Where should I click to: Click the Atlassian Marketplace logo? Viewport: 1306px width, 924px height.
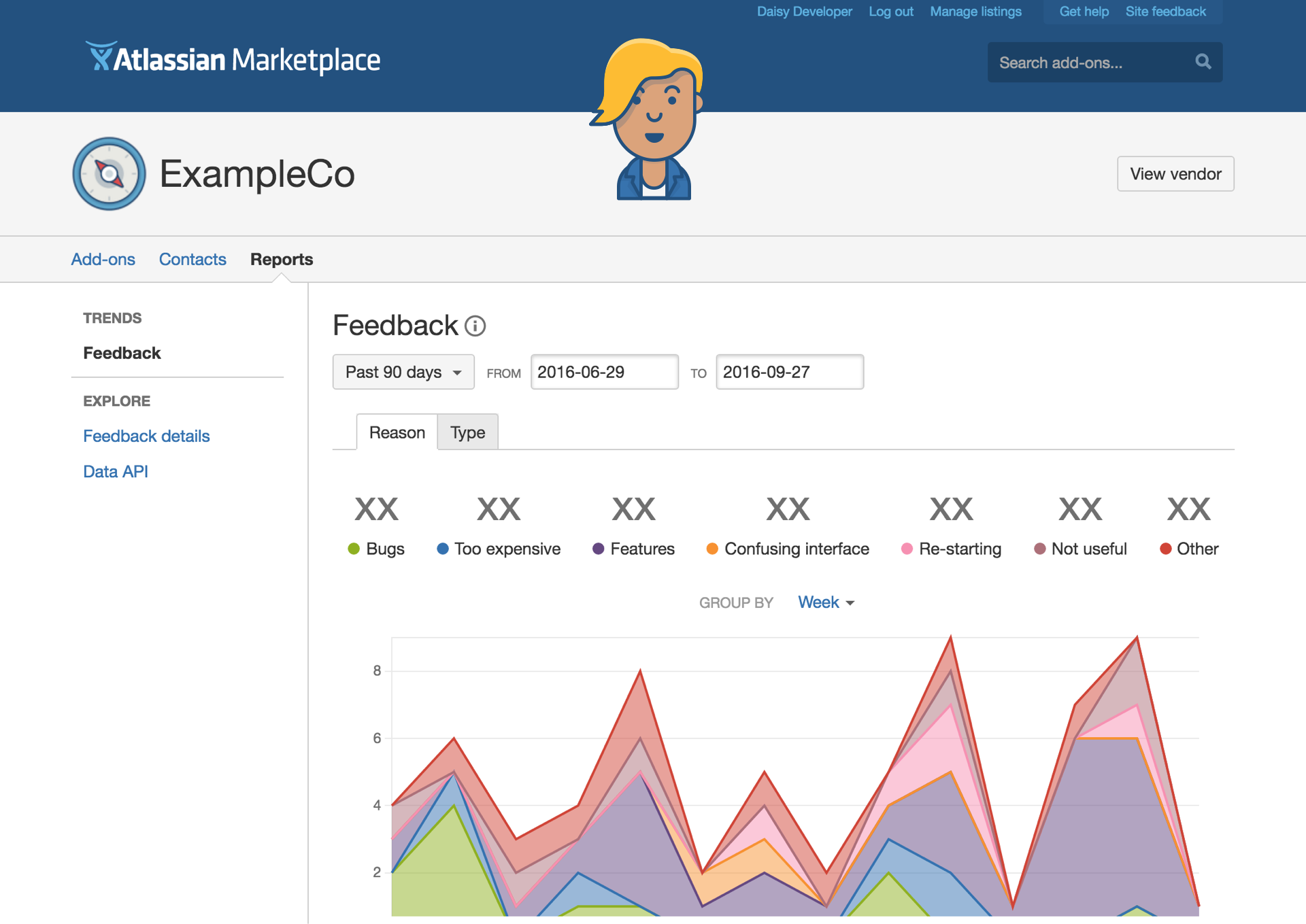click(233, 59)
